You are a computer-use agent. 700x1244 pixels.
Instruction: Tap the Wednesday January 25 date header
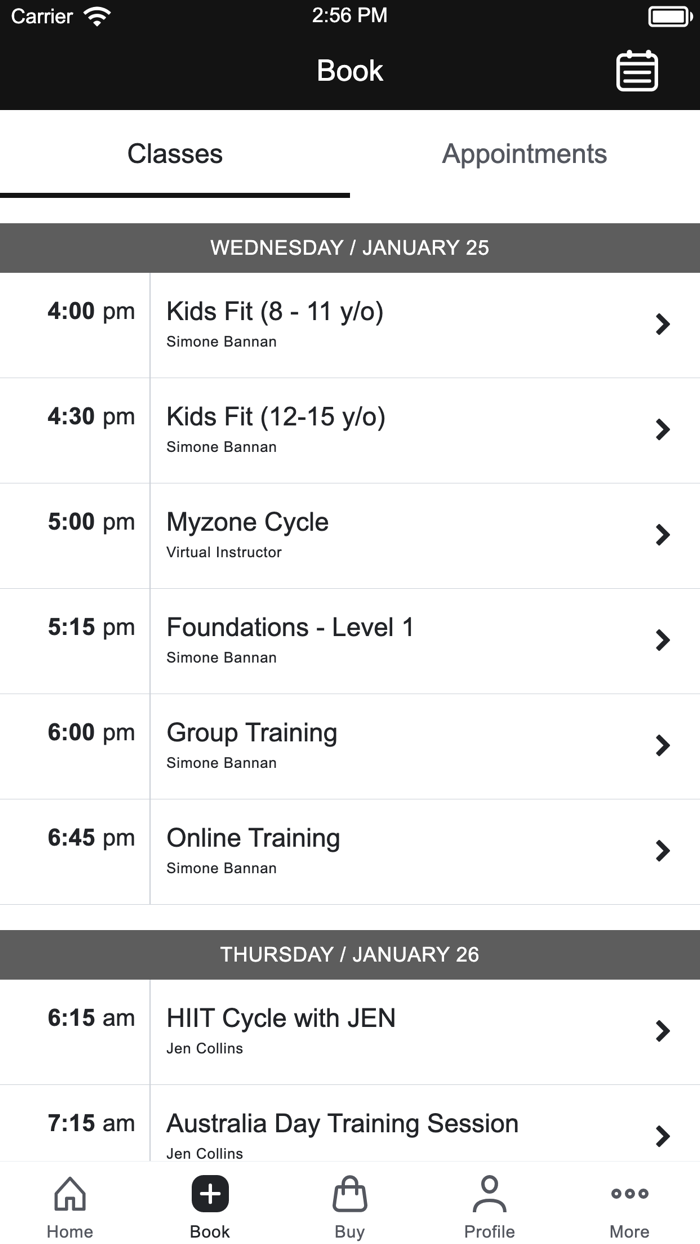349,247
